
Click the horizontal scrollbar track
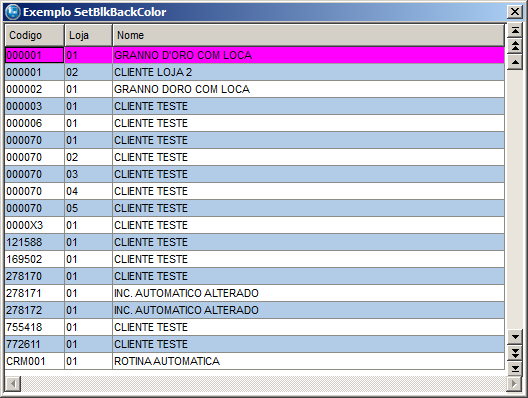(x=264, y=384)
